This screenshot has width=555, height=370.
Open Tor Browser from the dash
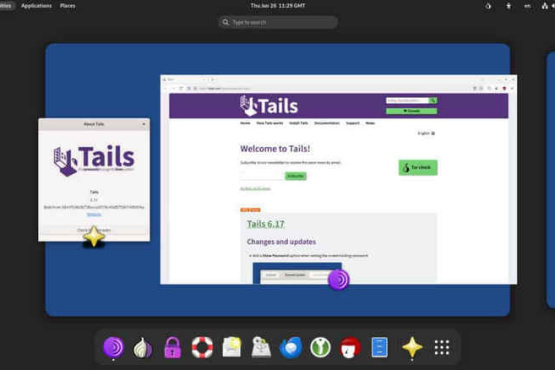point(114,347)
